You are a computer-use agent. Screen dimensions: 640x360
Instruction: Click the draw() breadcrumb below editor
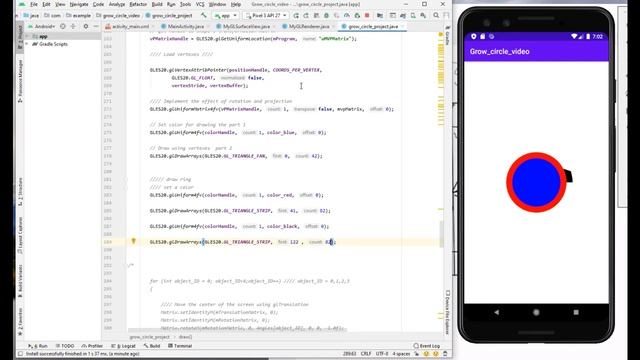tap(185, 337)
